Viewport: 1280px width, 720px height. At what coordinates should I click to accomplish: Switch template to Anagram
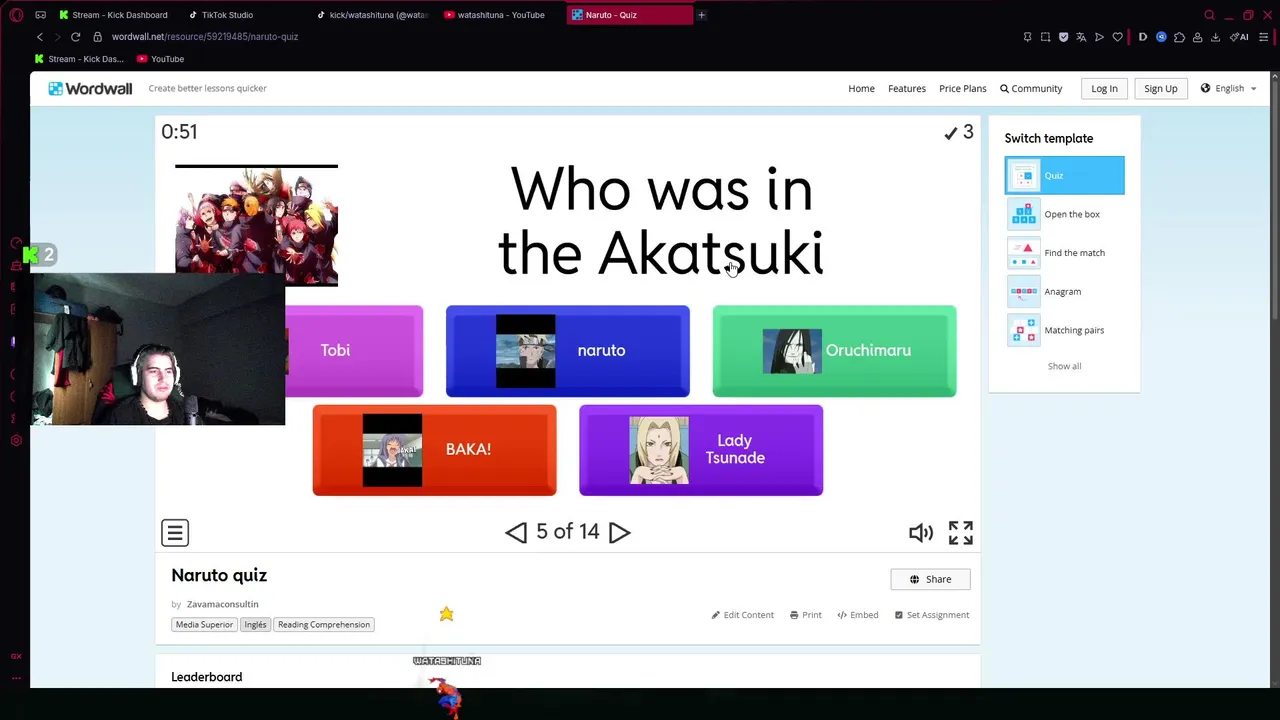click(x=1064, y=291)
